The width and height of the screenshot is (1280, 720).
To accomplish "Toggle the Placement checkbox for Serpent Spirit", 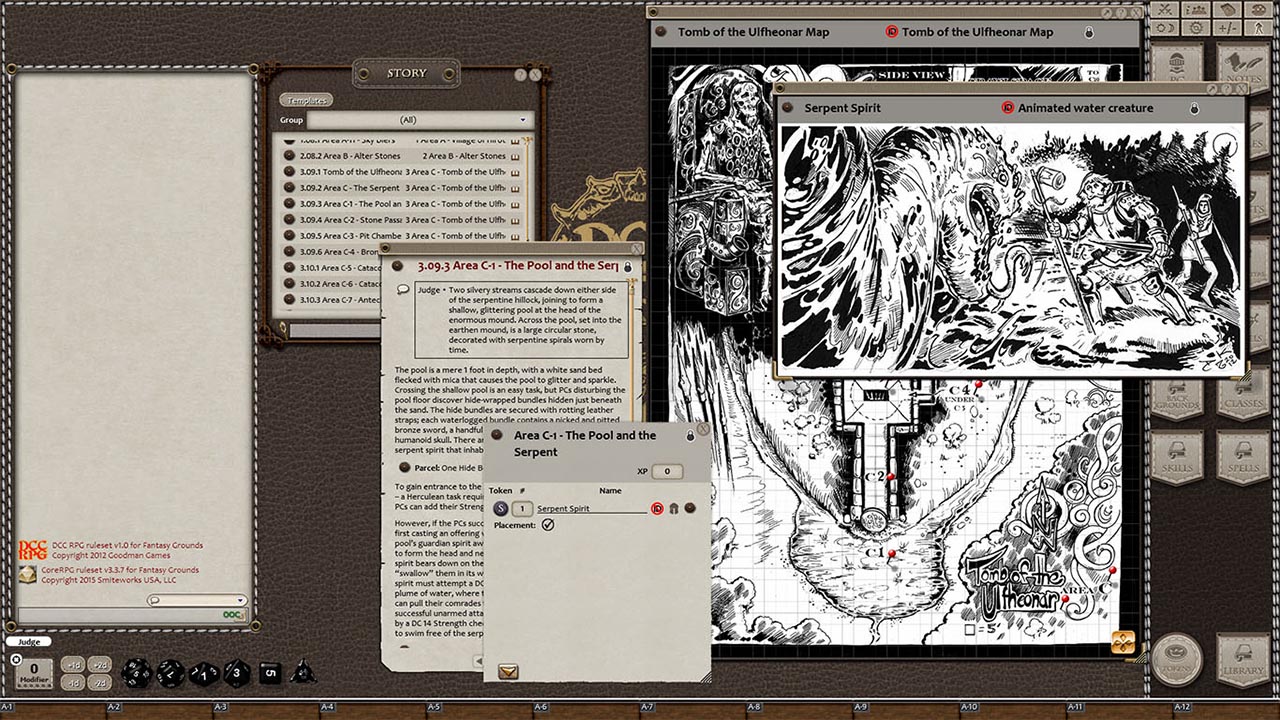I will [548, 525].
